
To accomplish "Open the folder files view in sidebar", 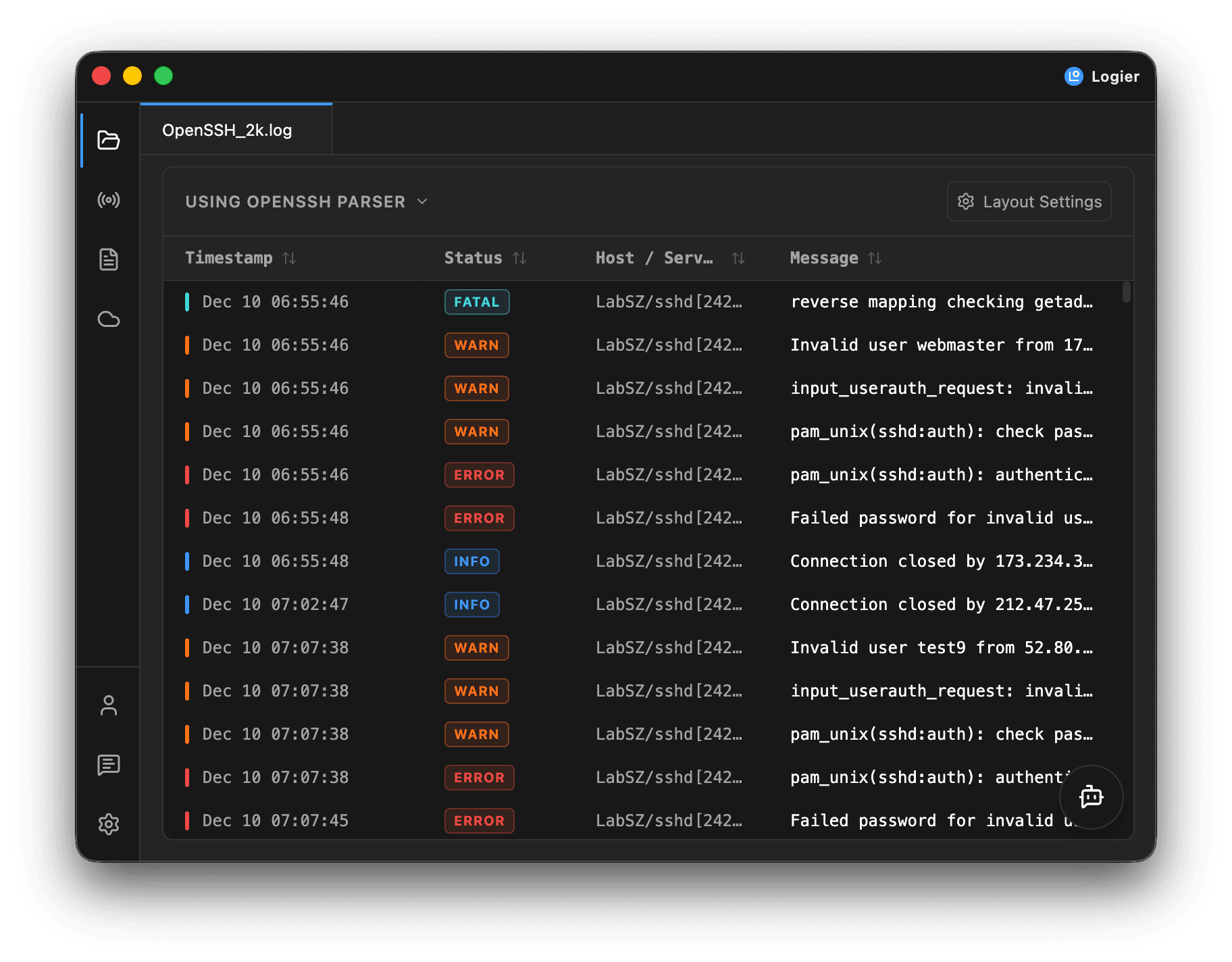I will [x=108, y=140].
